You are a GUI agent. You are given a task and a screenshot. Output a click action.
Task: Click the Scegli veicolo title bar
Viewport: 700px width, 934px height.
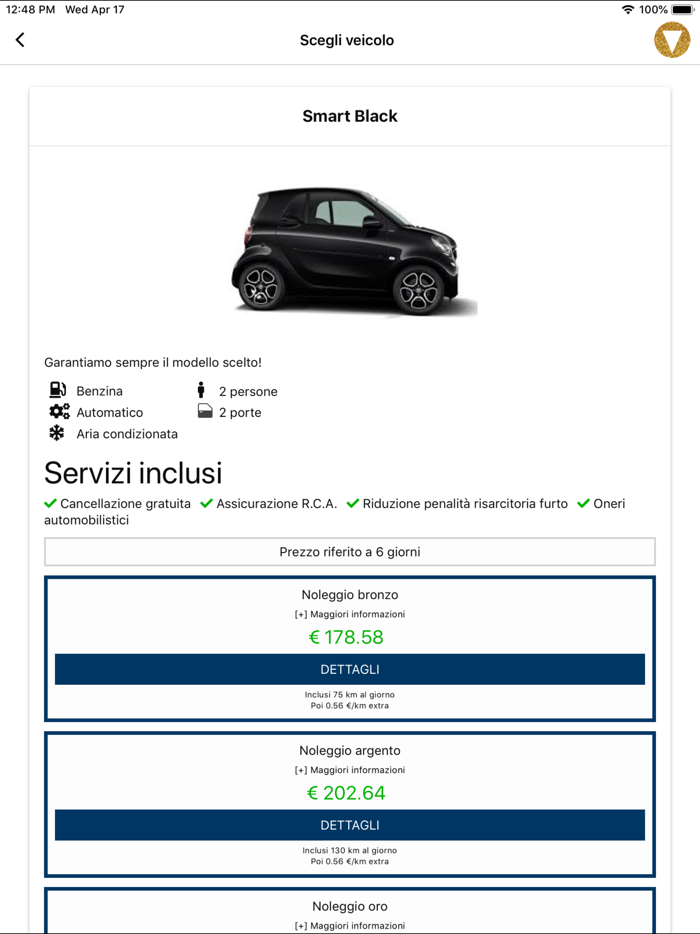click(x=347, y=40)
